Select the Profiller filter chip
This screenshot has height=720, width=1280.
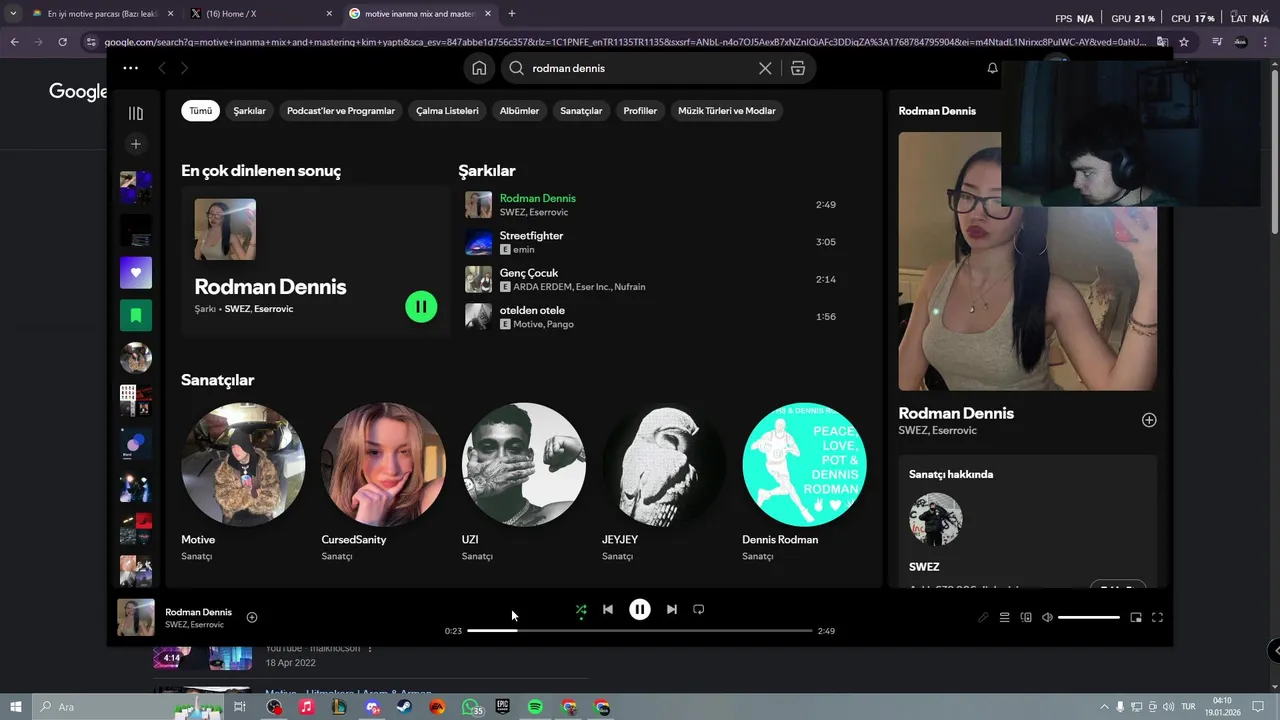[x=640, y=111]
